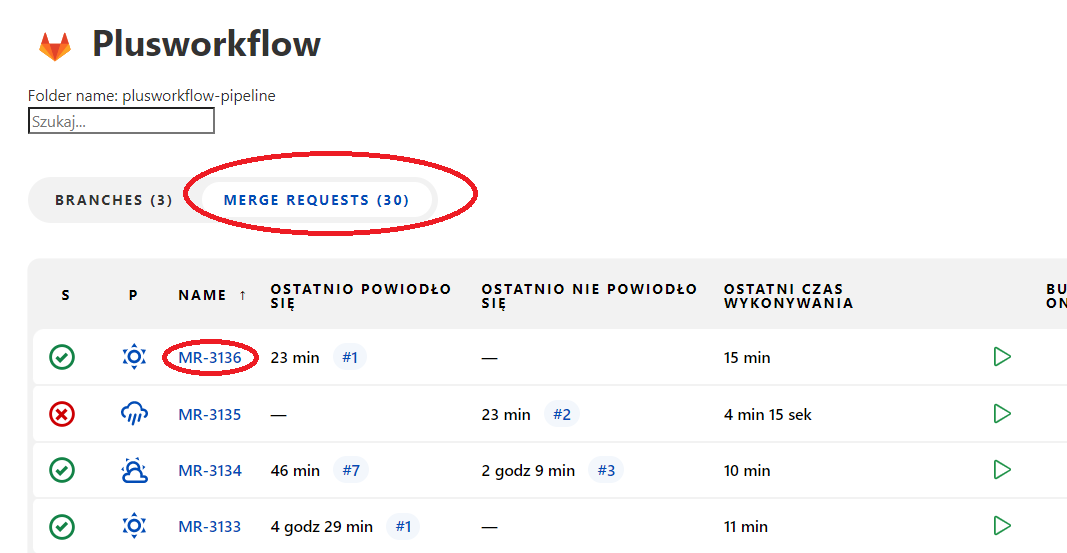Click the partly cloudy weather icon for MR-3134

point(134,470)
